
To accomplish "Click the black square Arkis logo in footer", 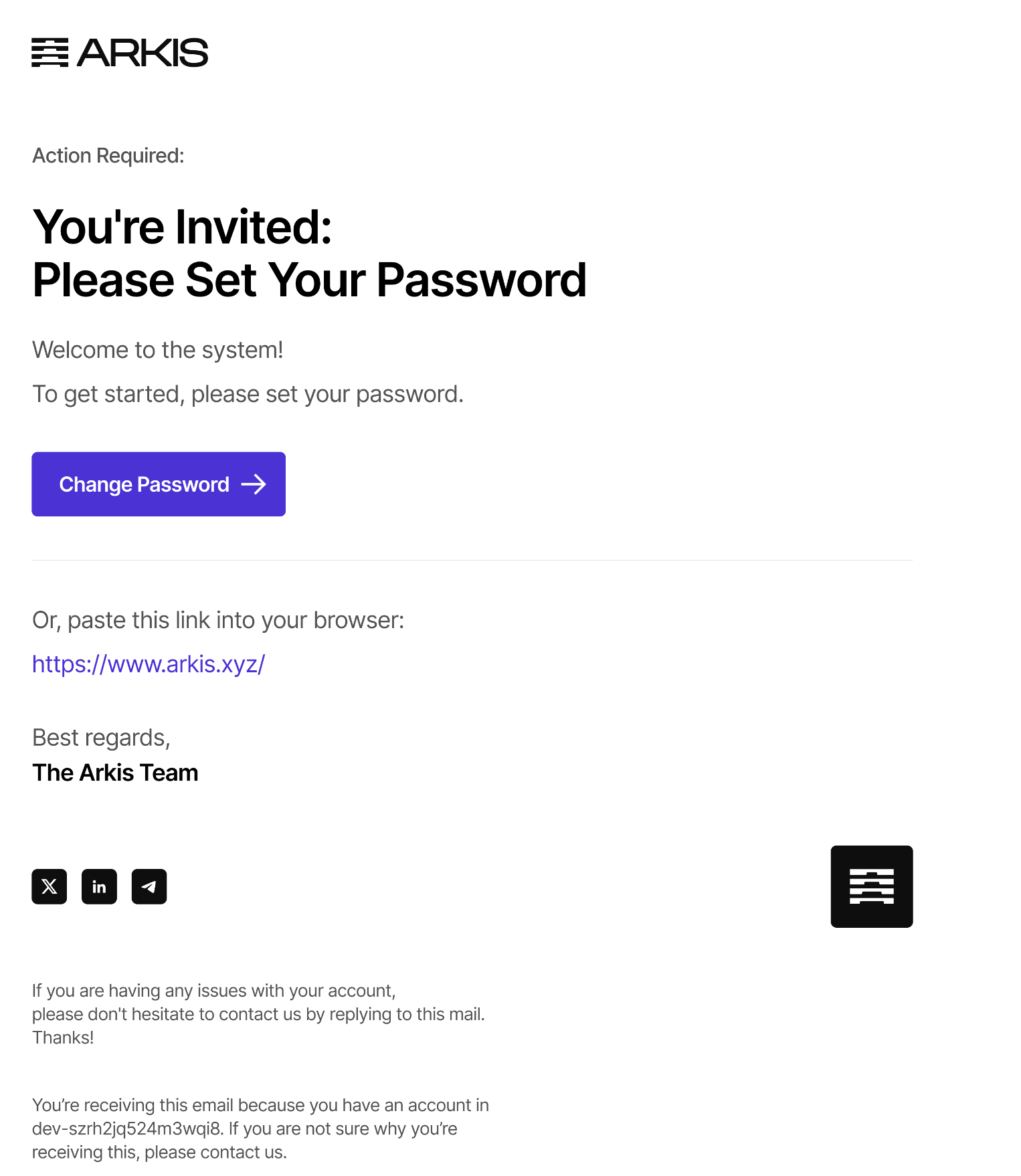I will 871,887.
